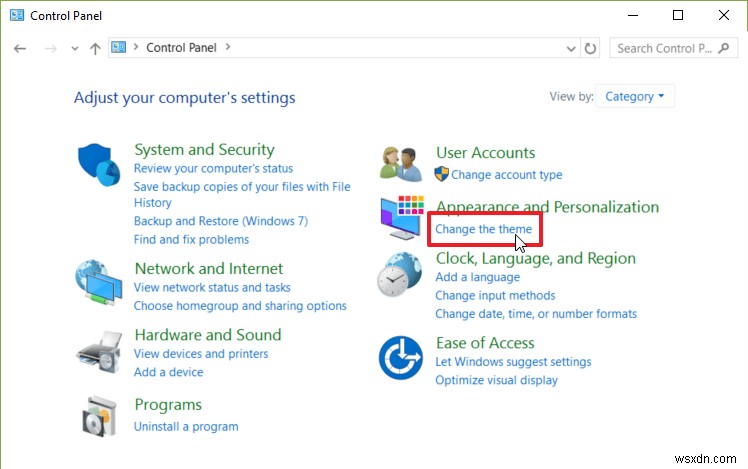748x469 pixels.
Task: Close the Control Panel window
Action: click(724, 15)
